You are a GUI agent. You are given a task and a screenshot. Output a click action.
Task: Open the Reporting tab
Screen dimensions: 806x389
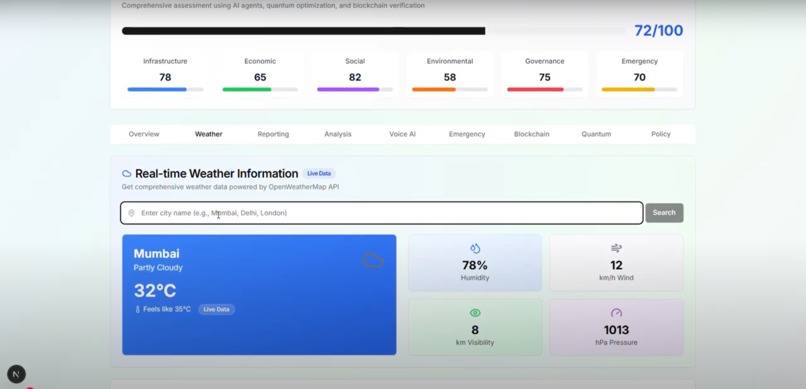point(273,134)
